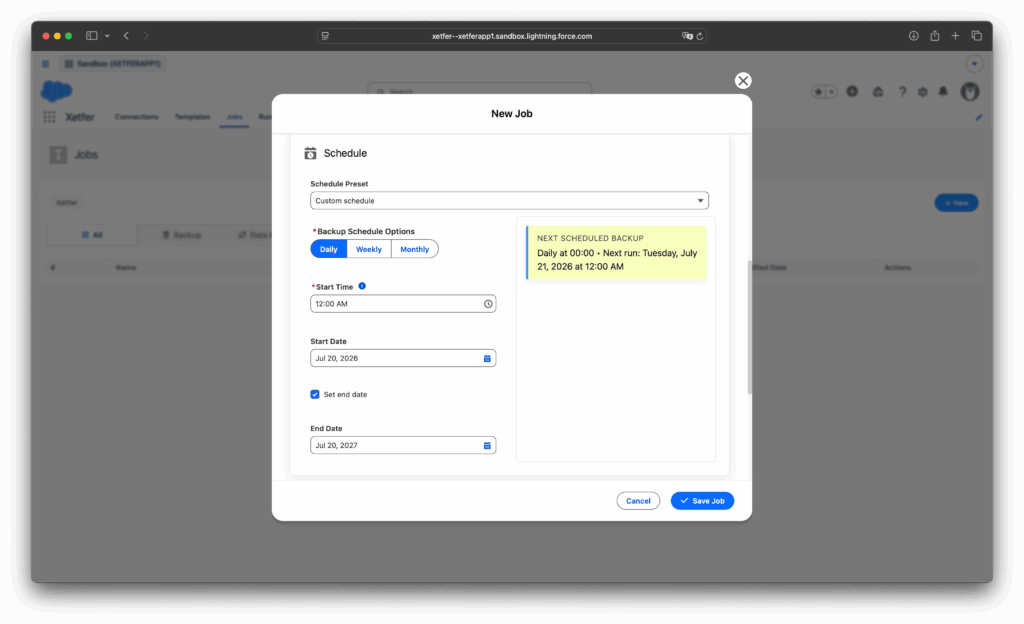Click the Safari Share icon
Viewport: 1024px width, 624px height.
(935, 36)
